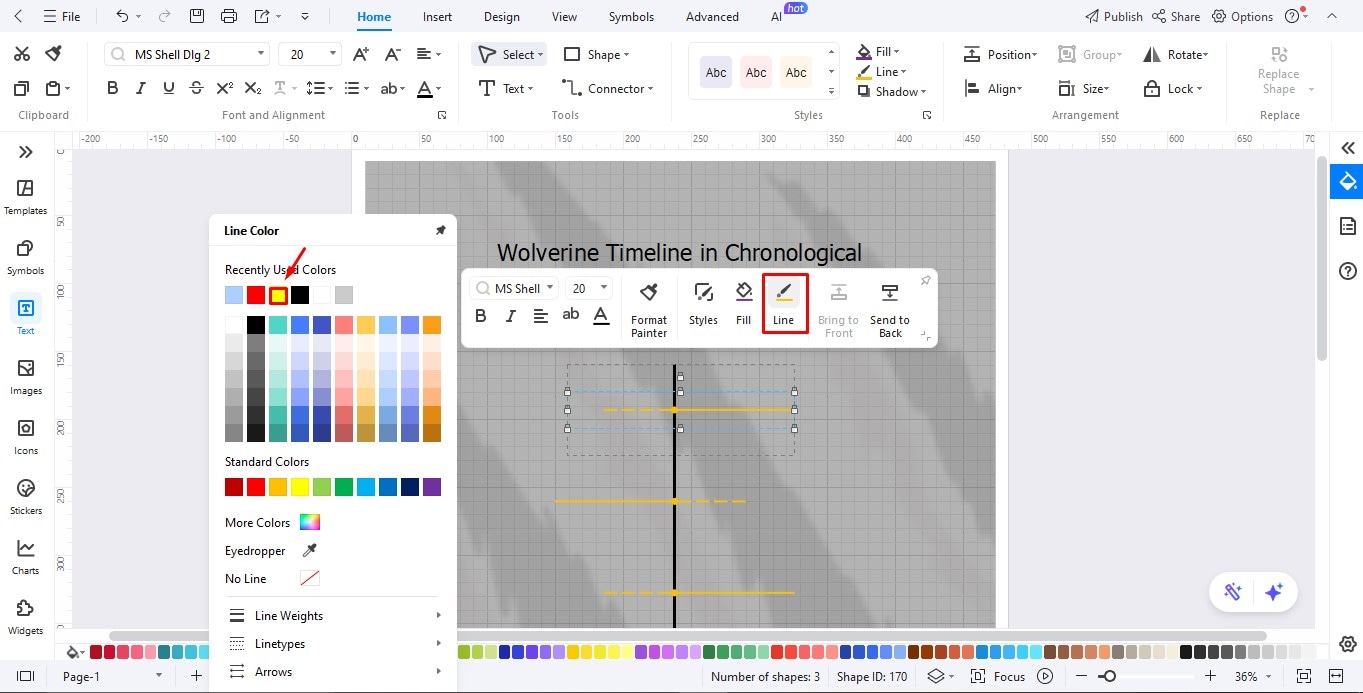Click the Focus mode button in the status bar

998,676
